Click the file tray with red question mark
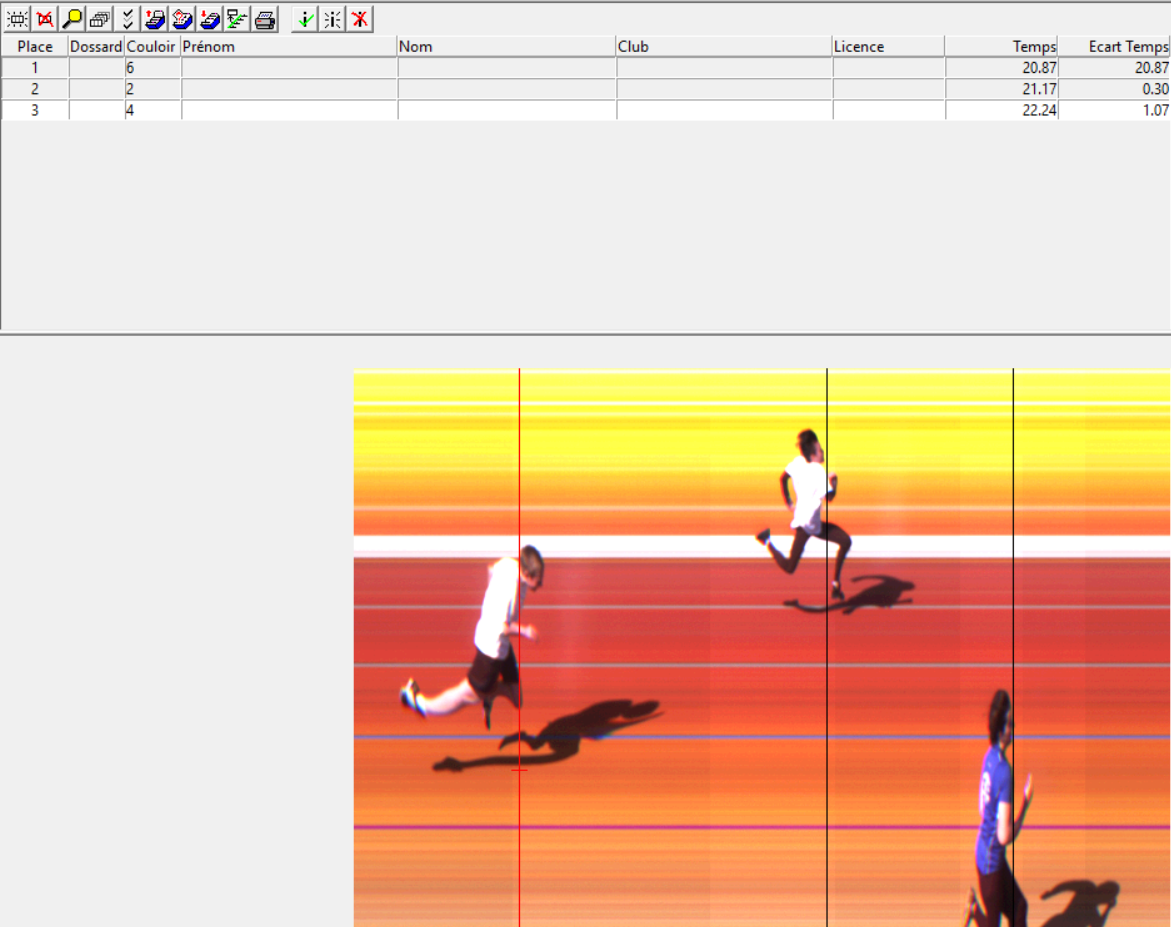 point(183,19)
